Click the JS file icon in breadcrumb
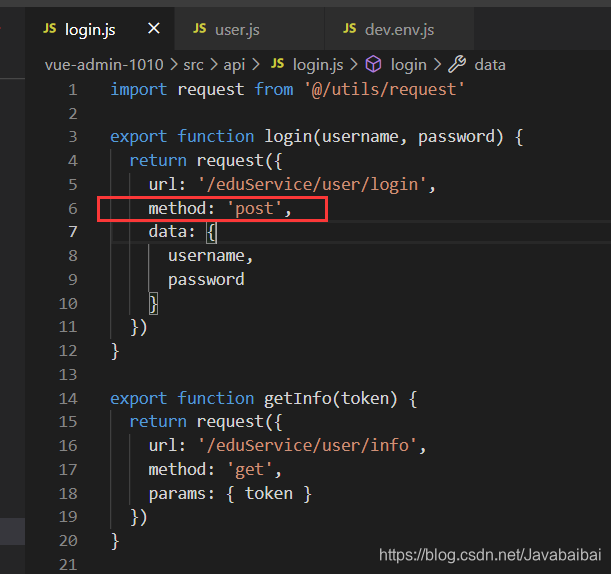This screenshot has height=574, width=611. (x=277, y=64)
